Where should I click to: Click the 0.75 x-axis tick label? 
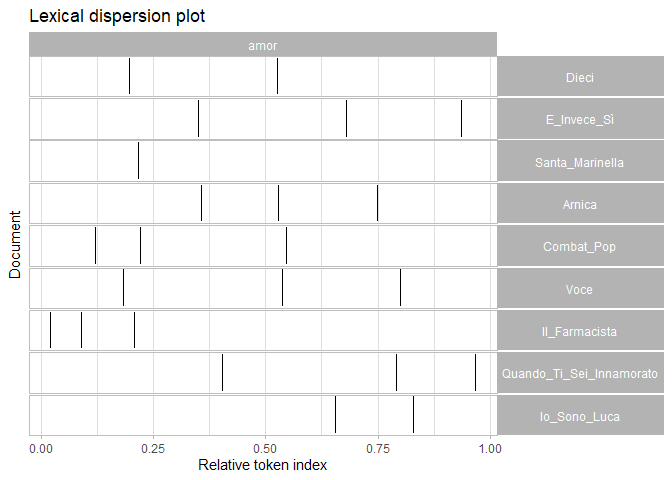[378, 449]
